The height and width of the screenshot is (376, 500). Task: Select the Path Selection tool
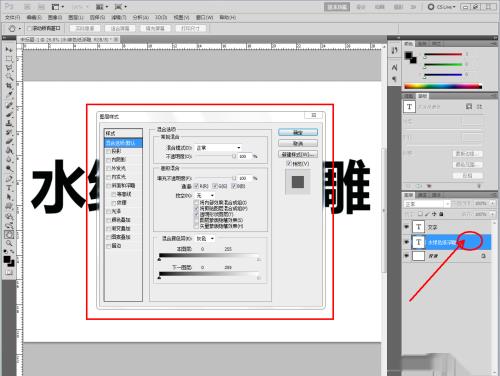9,197
